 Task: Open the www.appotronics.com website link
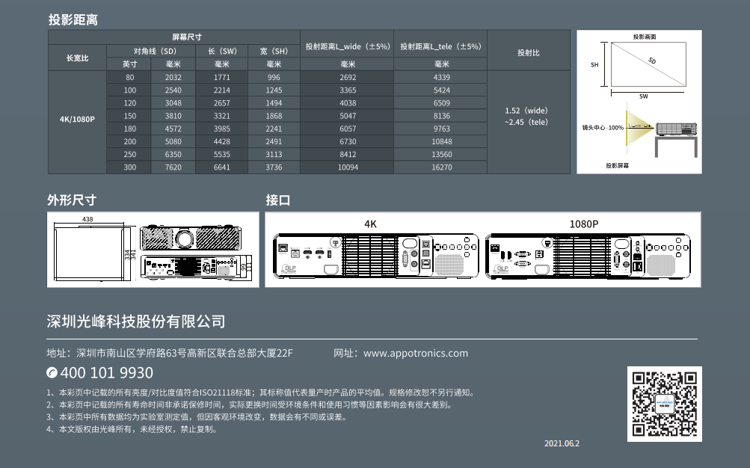click(415, 353)
